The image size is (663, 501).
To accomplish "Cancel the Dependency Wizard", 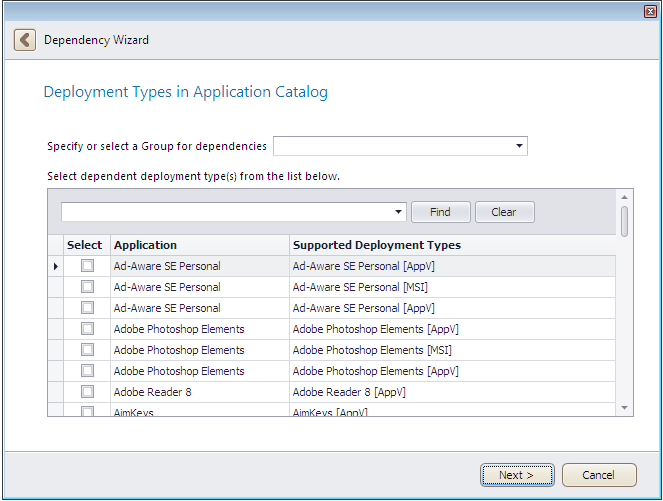I will (599, 475).
